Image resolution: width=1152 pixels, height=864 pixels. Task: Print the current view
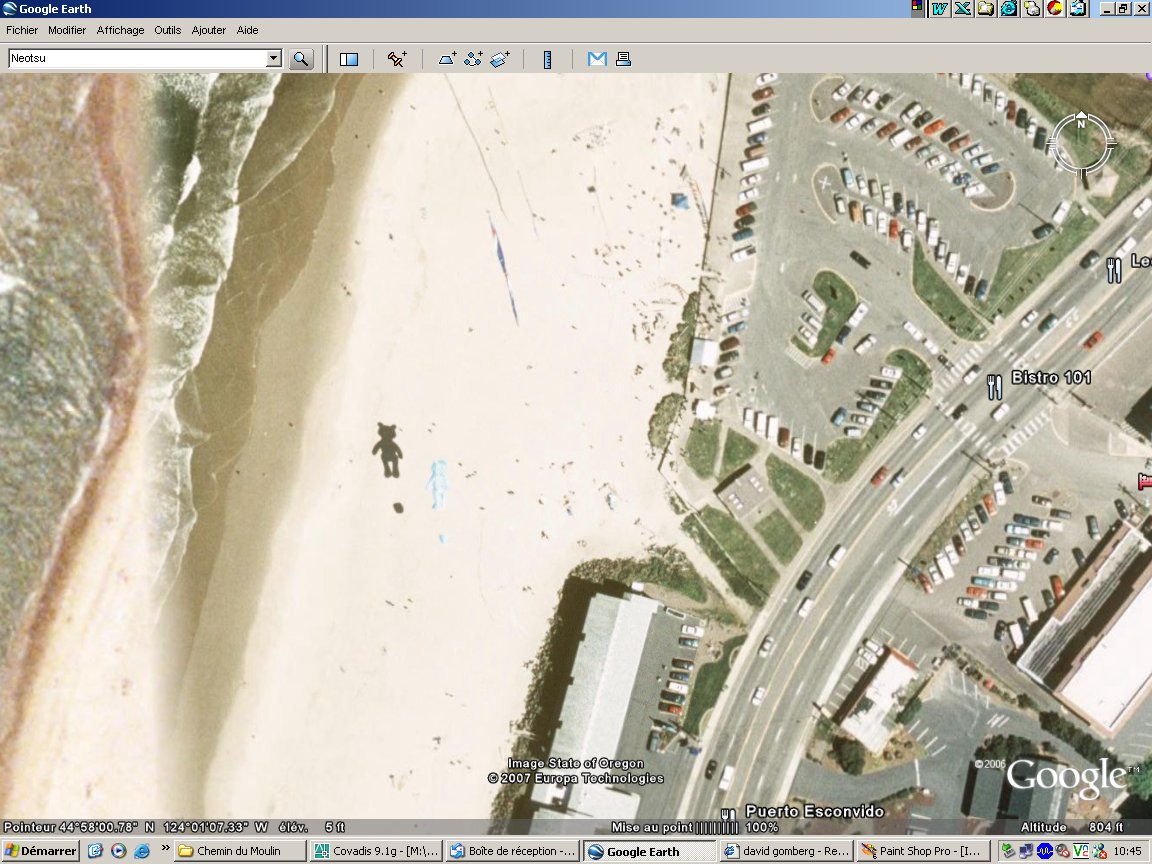coord(623,58)
